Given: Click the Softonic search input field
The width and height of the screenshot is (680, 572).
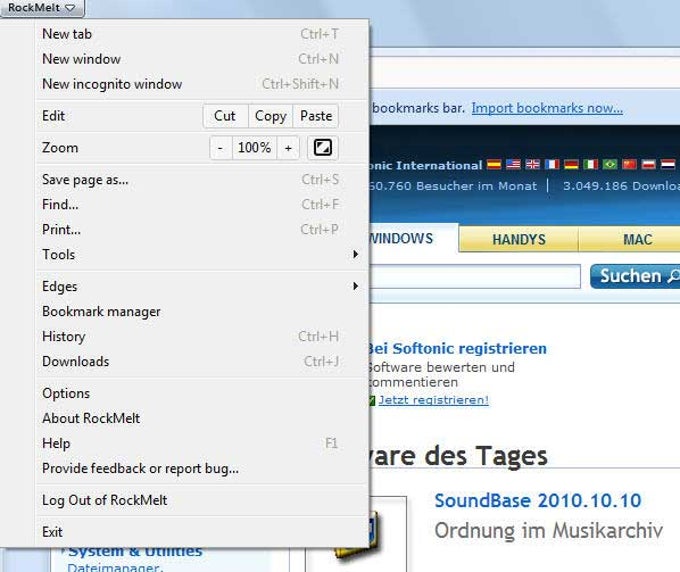Looking at the screenshot, I should pyautogui.click(x=475, y=276).
